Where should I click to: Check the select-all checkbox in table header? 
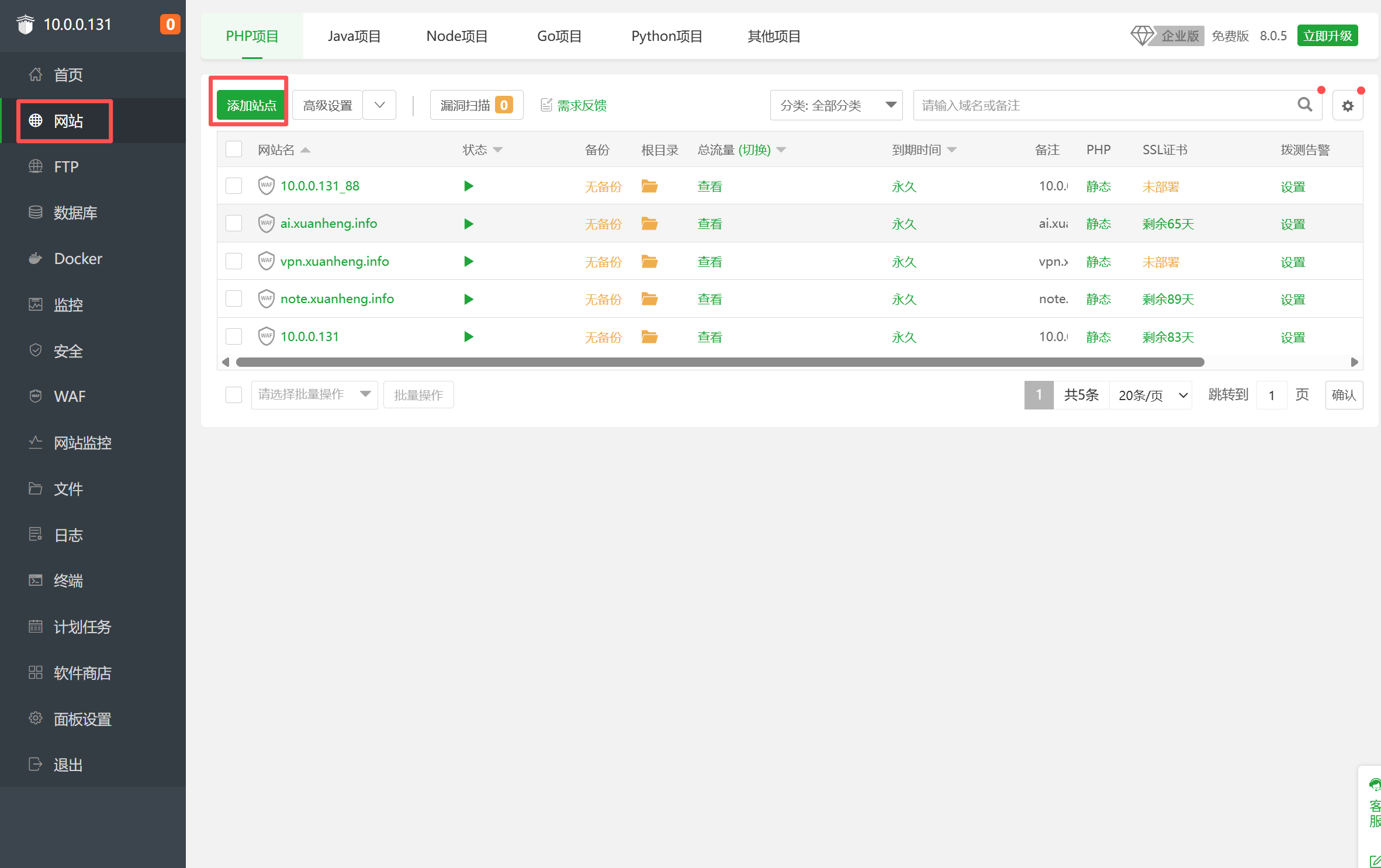(x=234, y=150)
